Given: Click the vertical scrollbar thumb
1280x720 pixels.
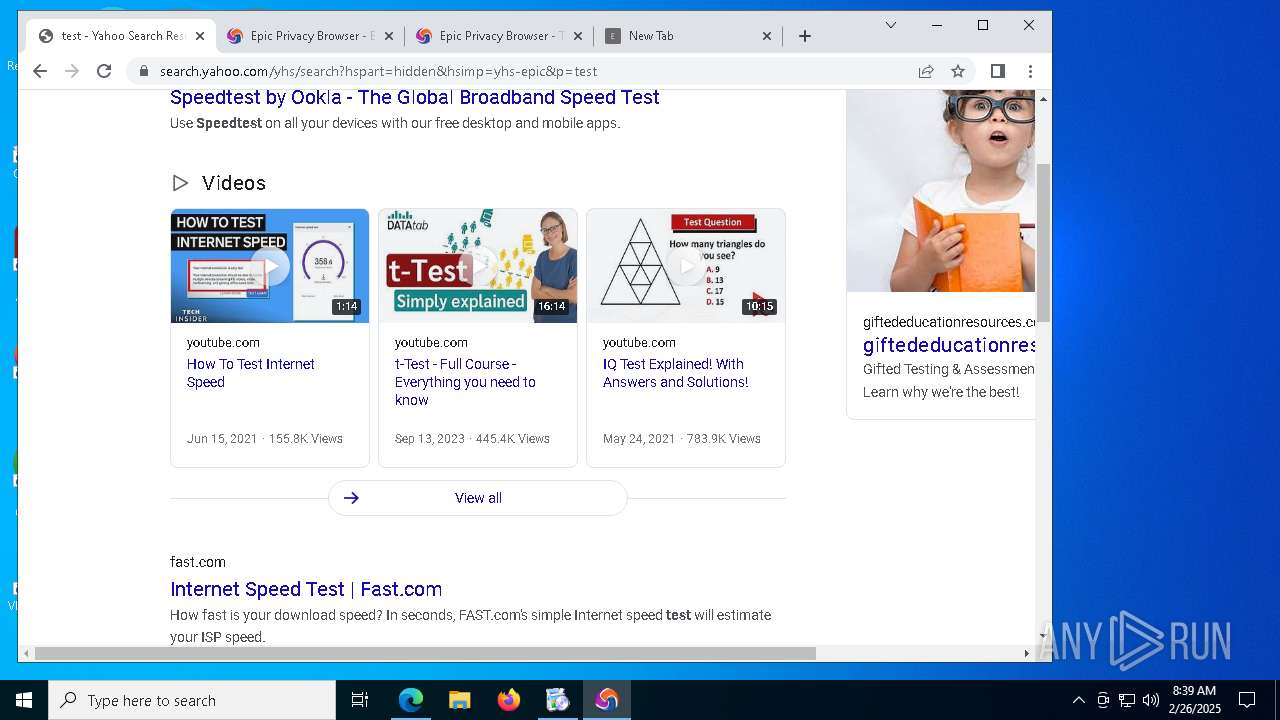Looking at the screenshot, I should 1043,242.
